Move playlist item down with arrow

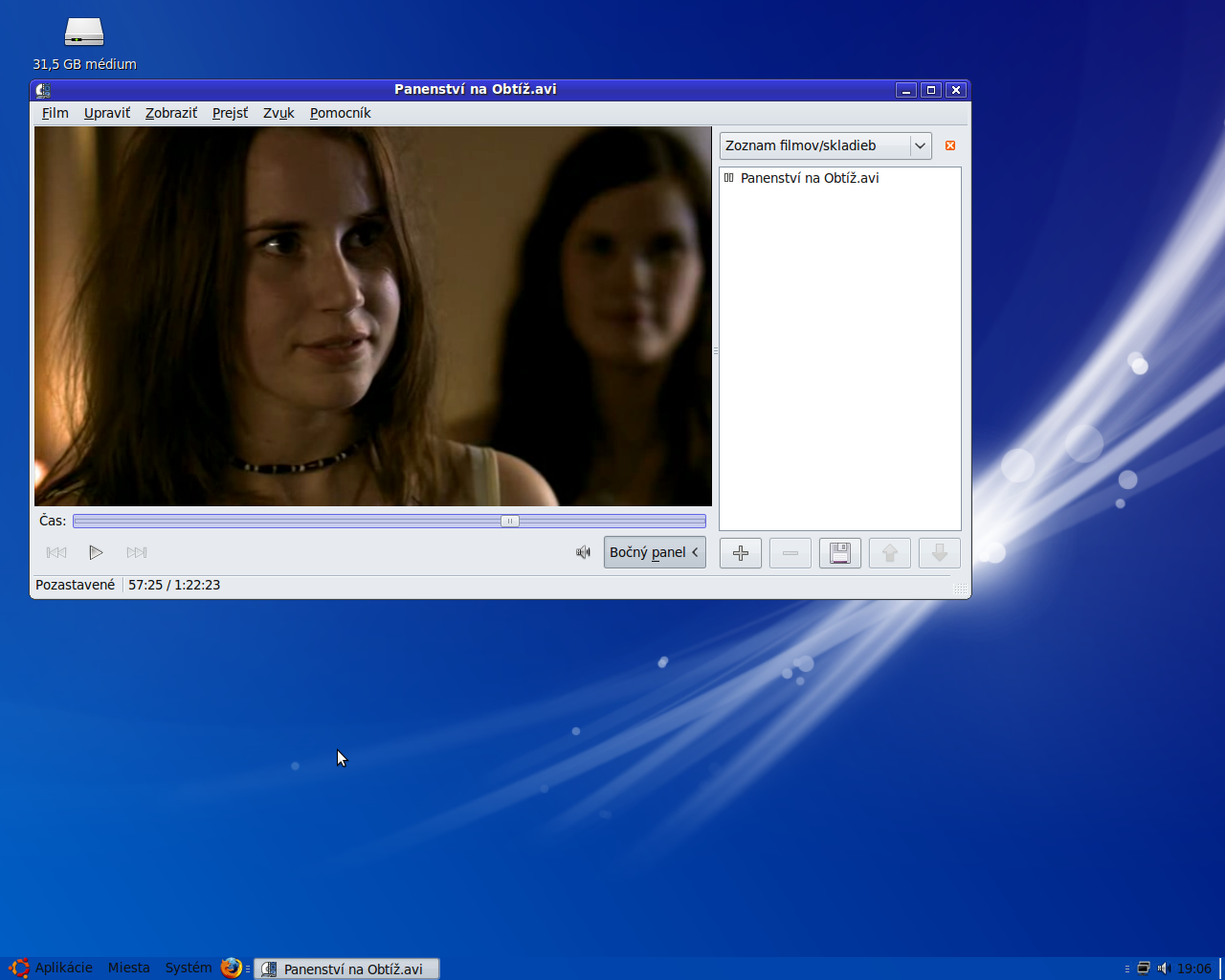[939, 553]
